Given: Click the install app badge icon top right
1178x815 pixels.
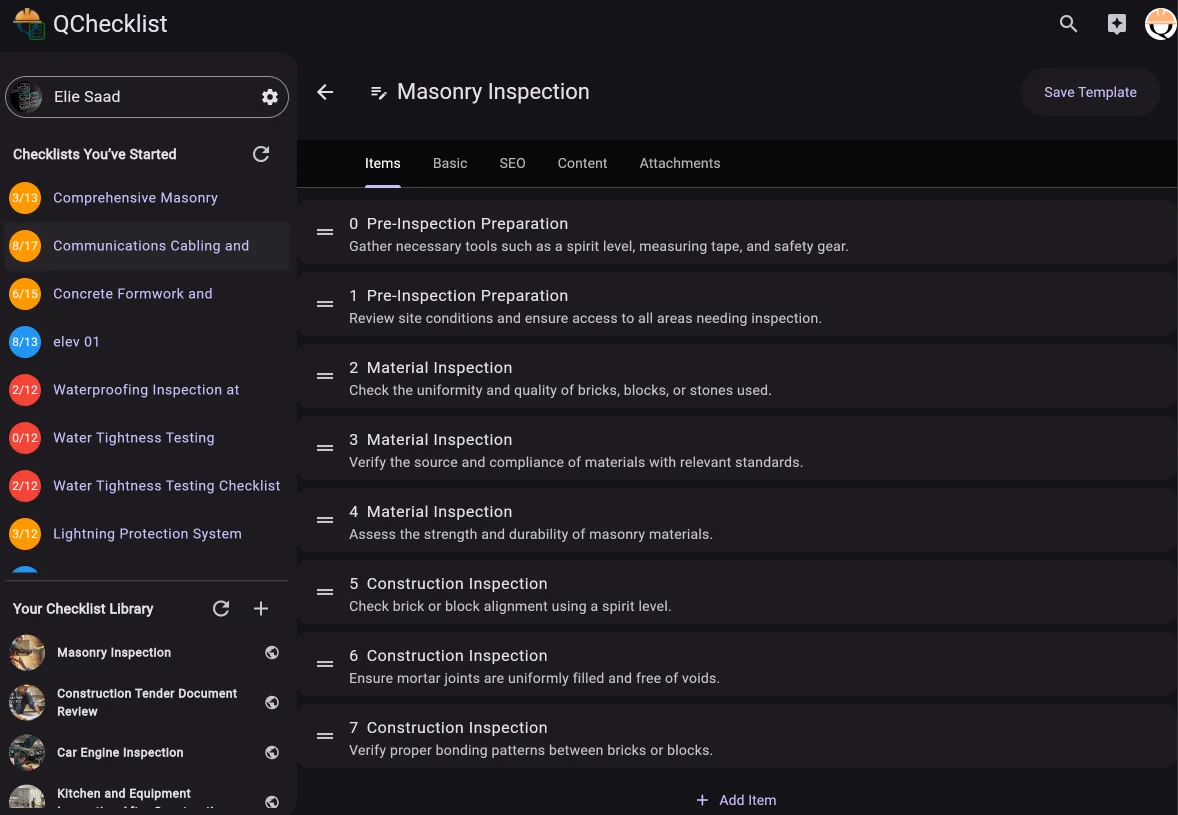Looking at the screenshot, I should (1116, 23).
